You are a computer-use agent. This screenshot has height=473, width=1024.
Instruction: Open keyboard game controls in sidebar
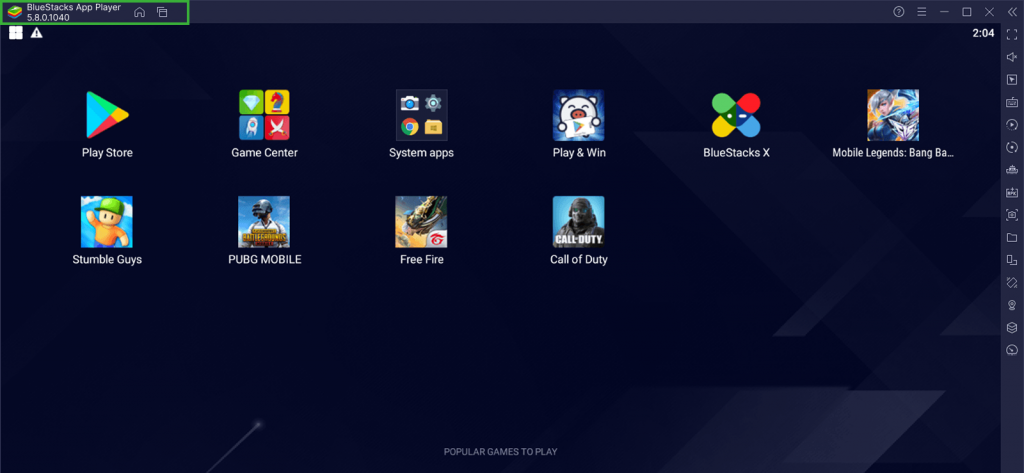pyautogui.click(x=1012, y=103)
